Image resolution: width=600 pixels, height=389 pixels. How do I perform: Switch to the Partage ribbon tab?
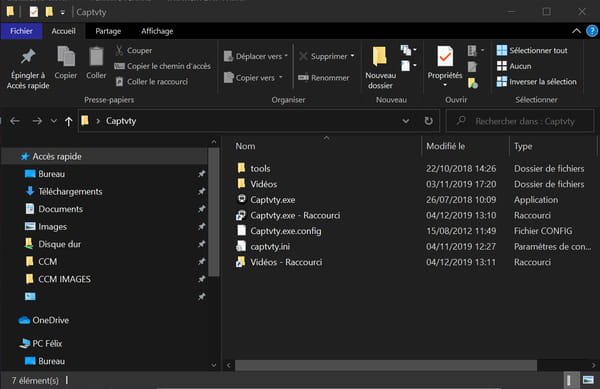[108, 31]
